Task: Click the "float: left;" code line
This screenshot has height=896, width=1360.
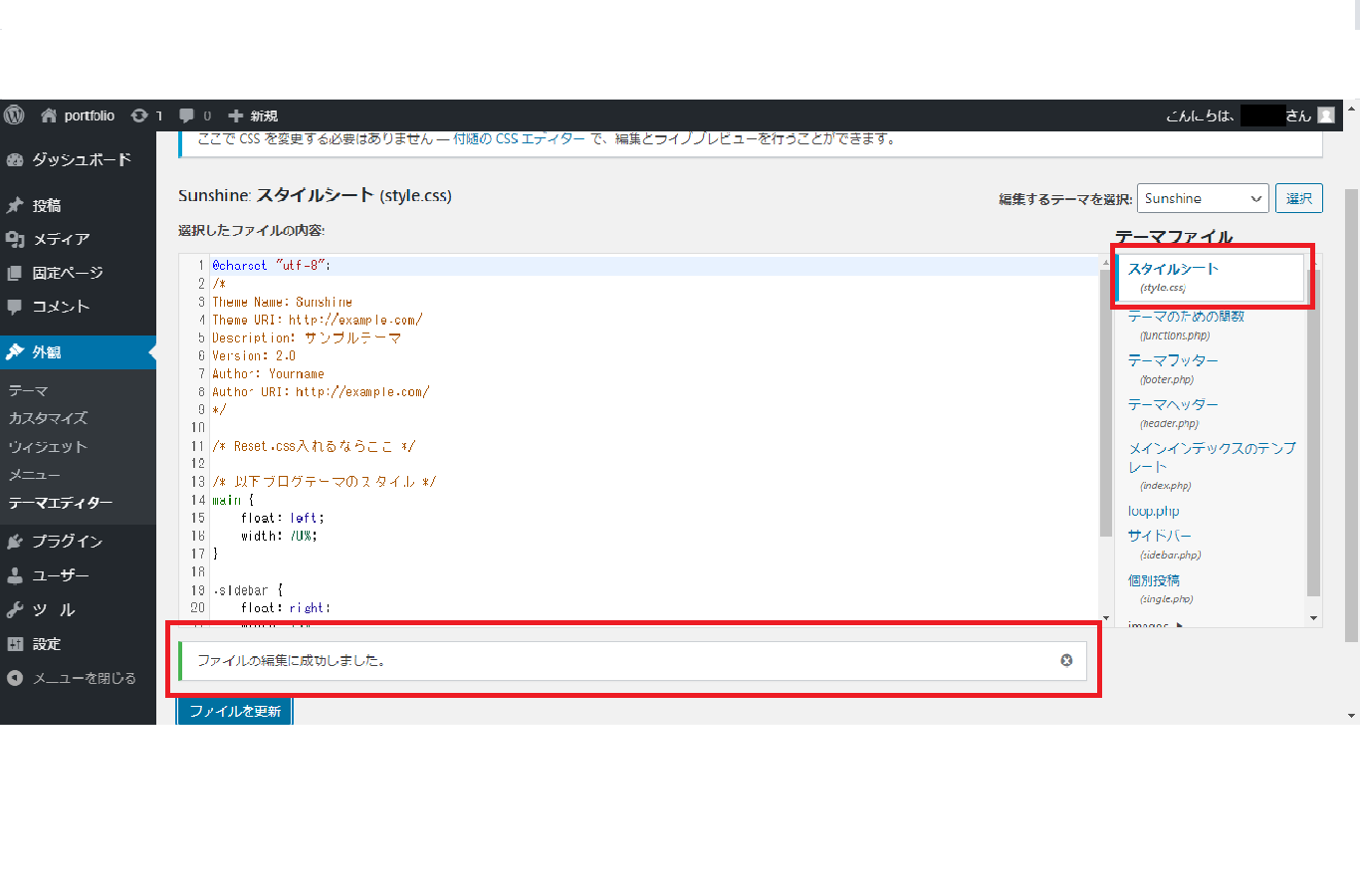Action: point(283,518)
